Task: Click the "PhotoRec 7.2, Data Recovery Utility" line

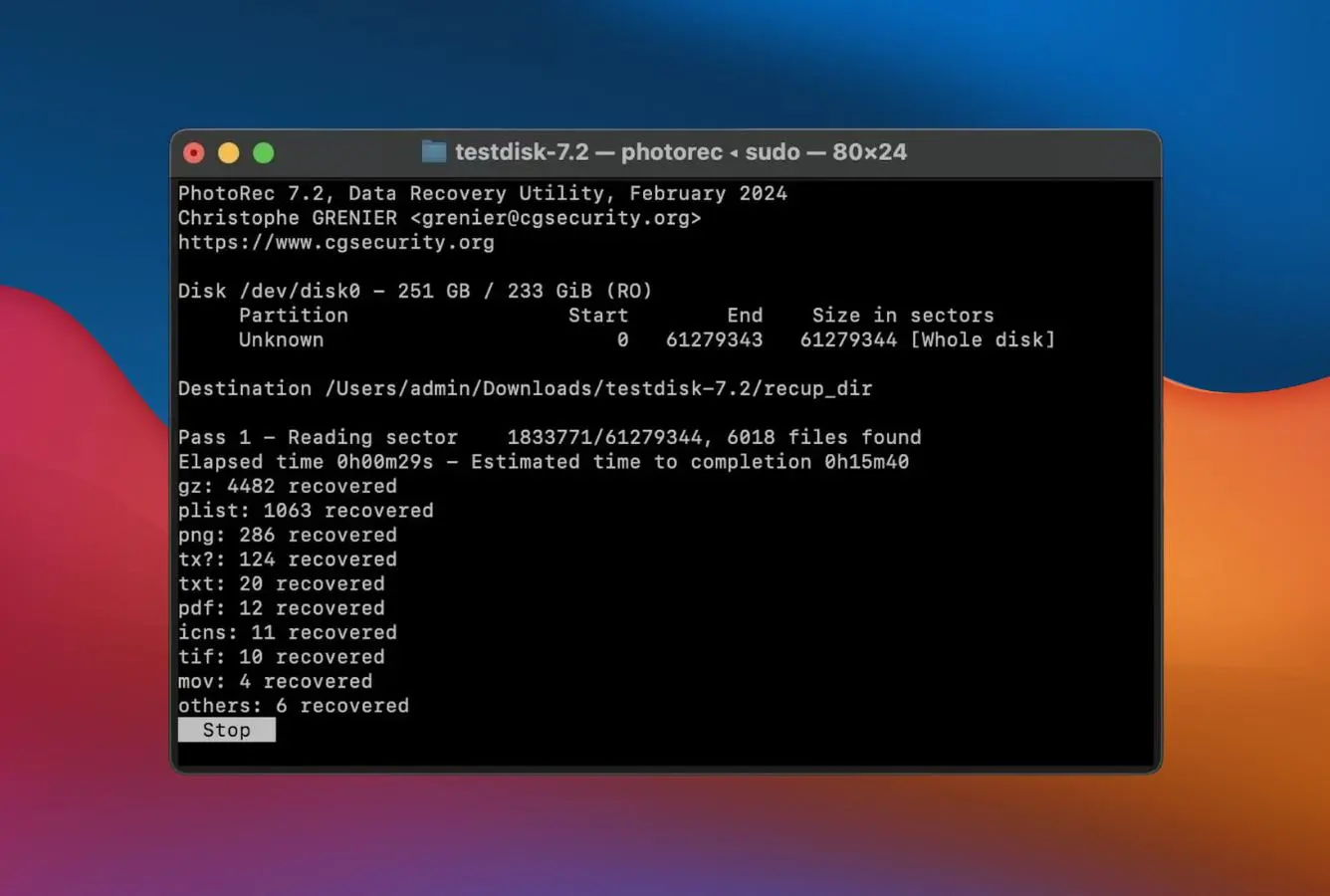Action: 483,193
